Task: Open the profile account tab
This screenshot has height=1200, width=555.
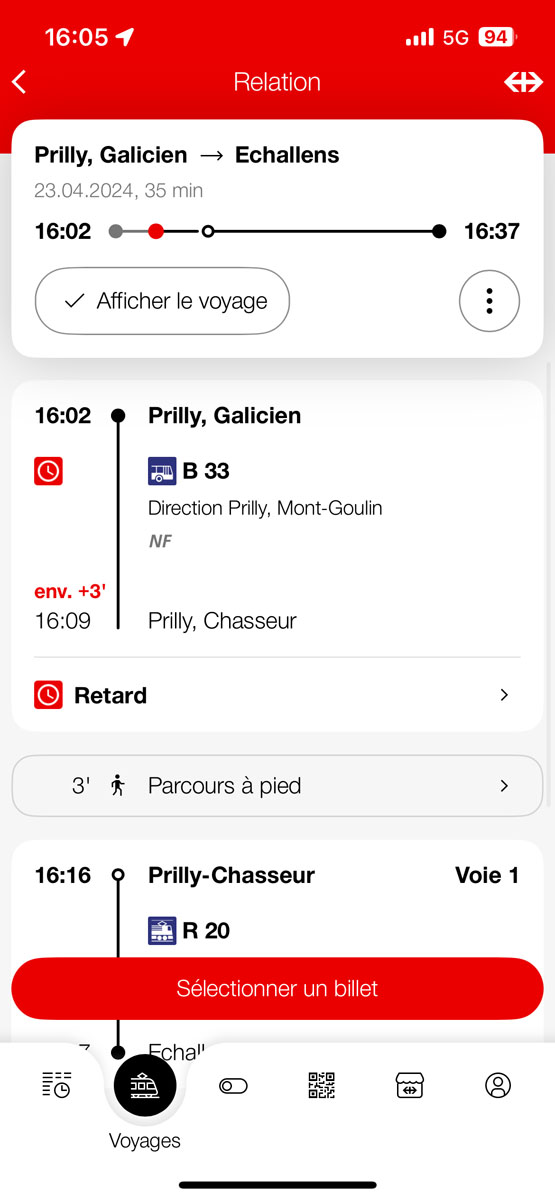Action: (497, 1085)
